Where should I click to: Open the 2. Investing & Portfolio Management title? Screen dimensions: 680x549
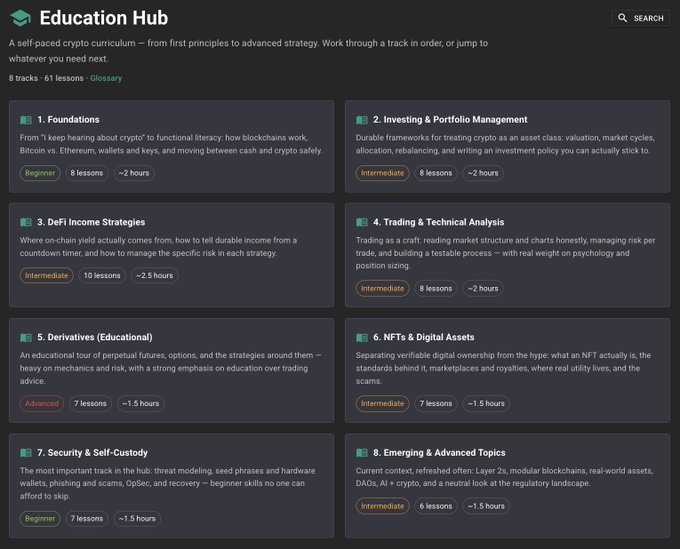tap(450, 119)
